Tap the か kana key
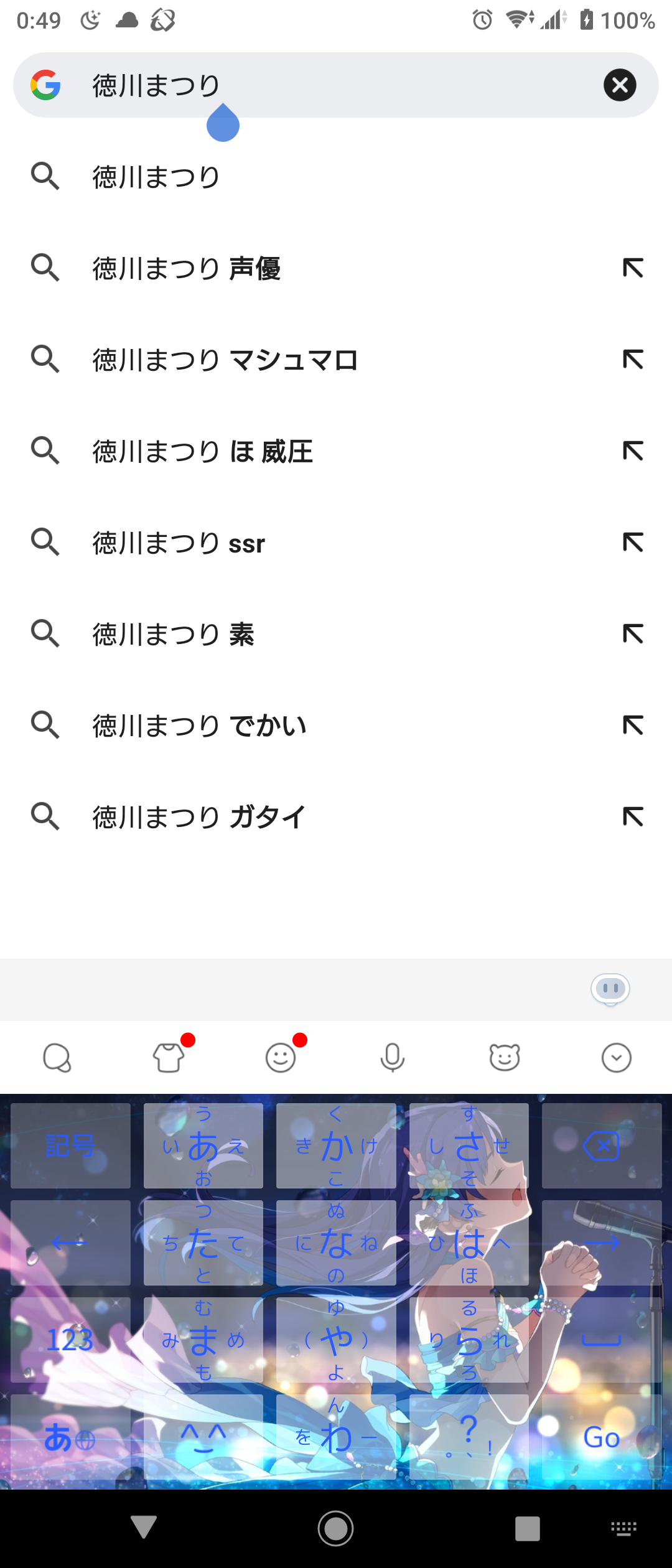 [336, 1146]
